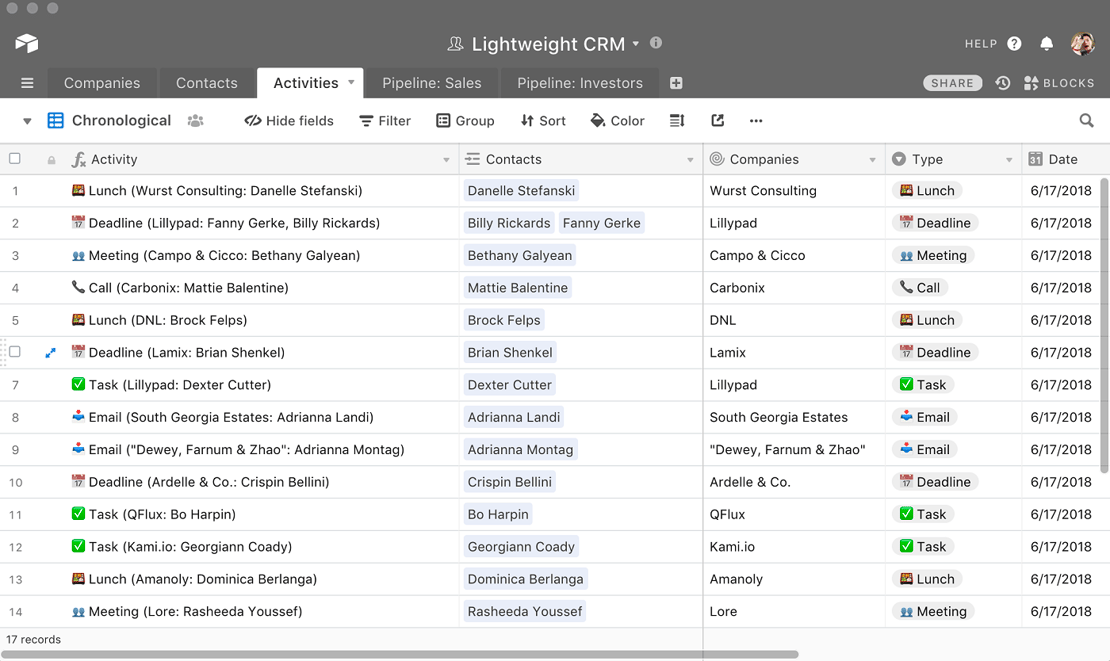Screen dimensions: 1110x661
Task: Open the Type field dropdown arrow
Action: (x=1007, y=159)
